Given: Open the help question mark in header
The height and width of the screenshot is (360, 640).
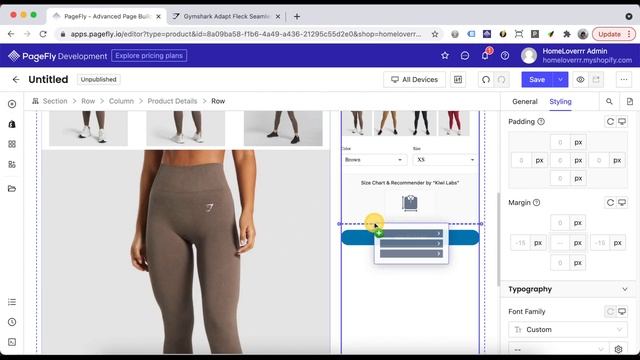Looking at the screenshot, I should (505, 56).
